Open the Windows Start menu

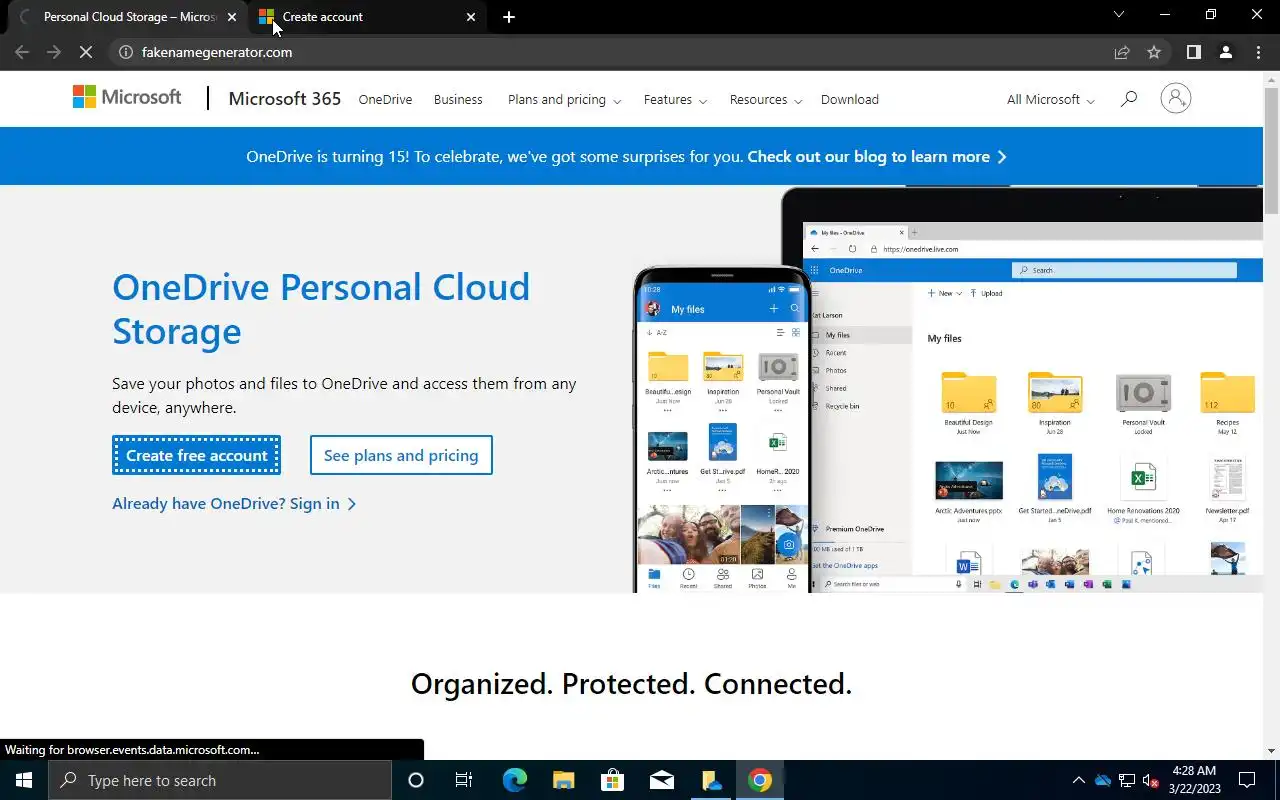click(x=24, y=780)
